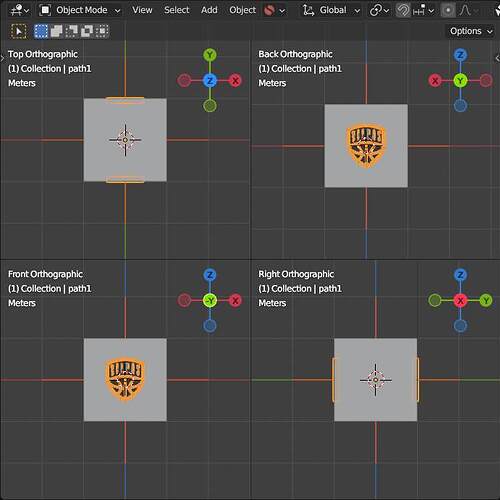Select the Select Box tool icon
Viewport: 500px width, 500px height.
click(18, 31)
